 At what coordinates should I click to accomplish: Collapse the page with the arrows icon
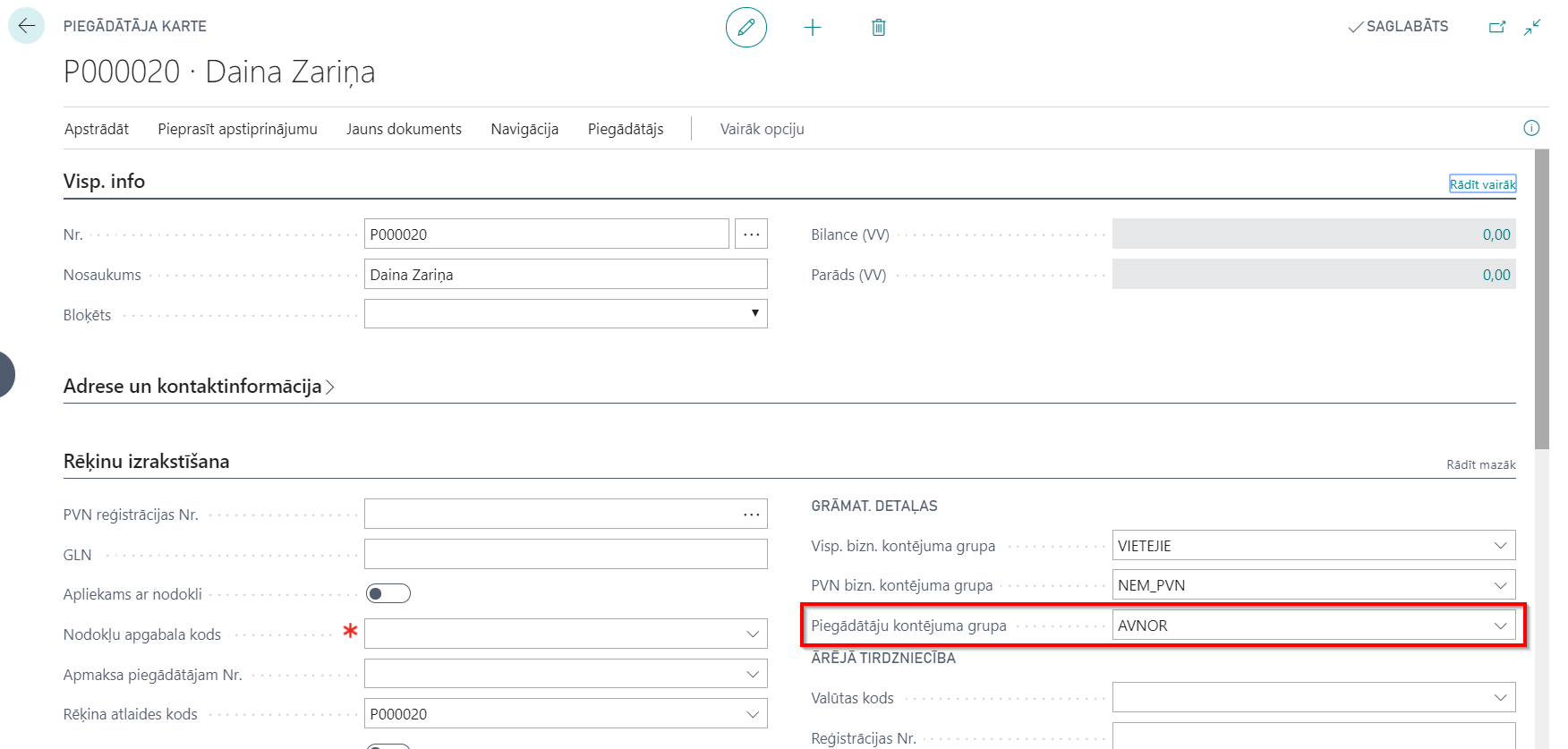pyautogui.click(x=1532, y=27)
